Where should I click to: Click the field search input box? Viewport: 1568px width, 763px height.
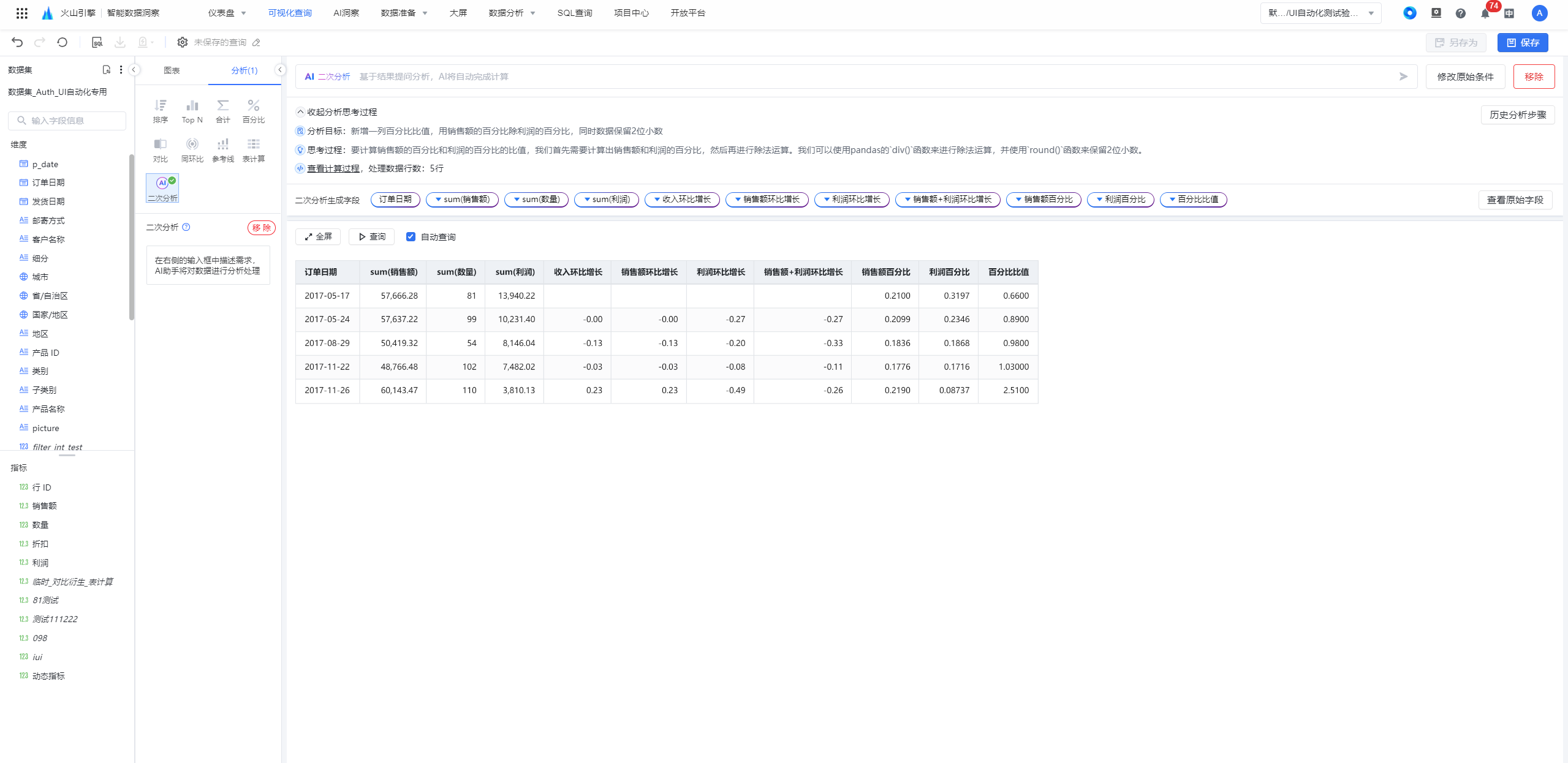(x=67, y=121)
